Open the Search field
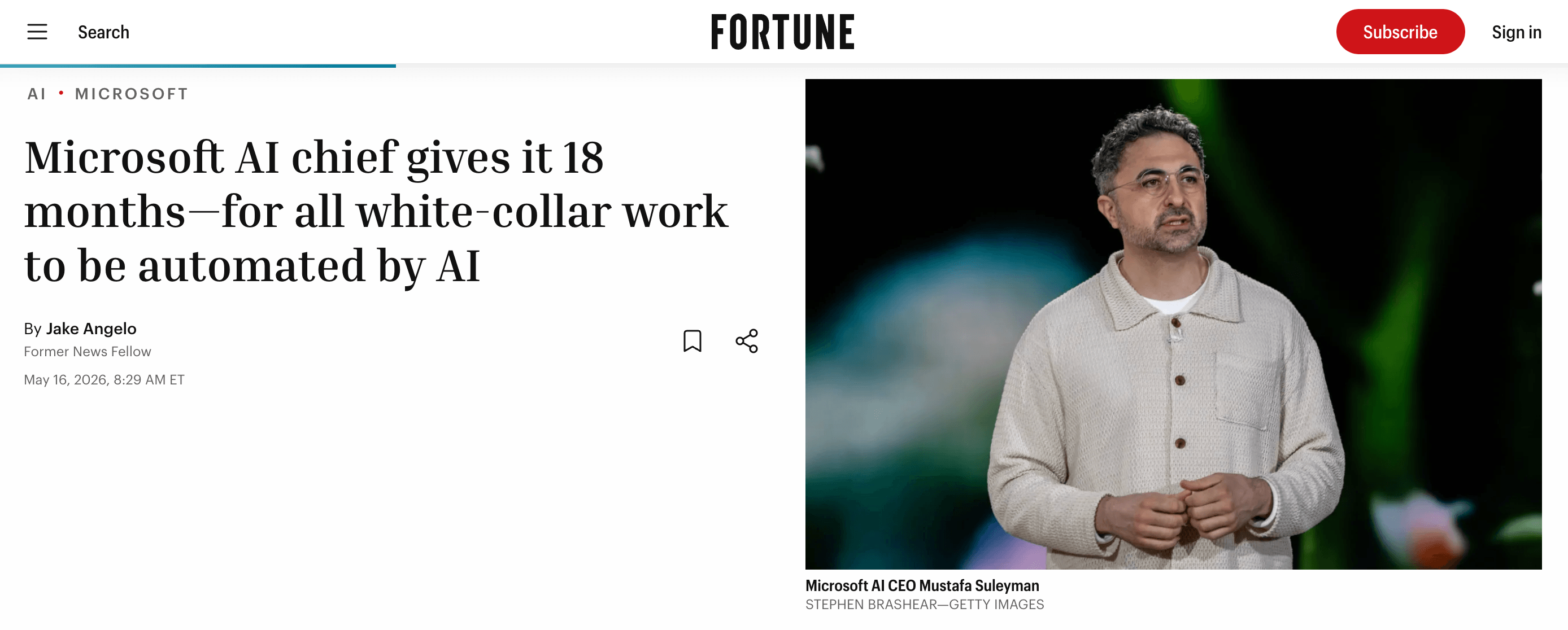This screenshot has width=1568, height=630. [x=103, y=32]
